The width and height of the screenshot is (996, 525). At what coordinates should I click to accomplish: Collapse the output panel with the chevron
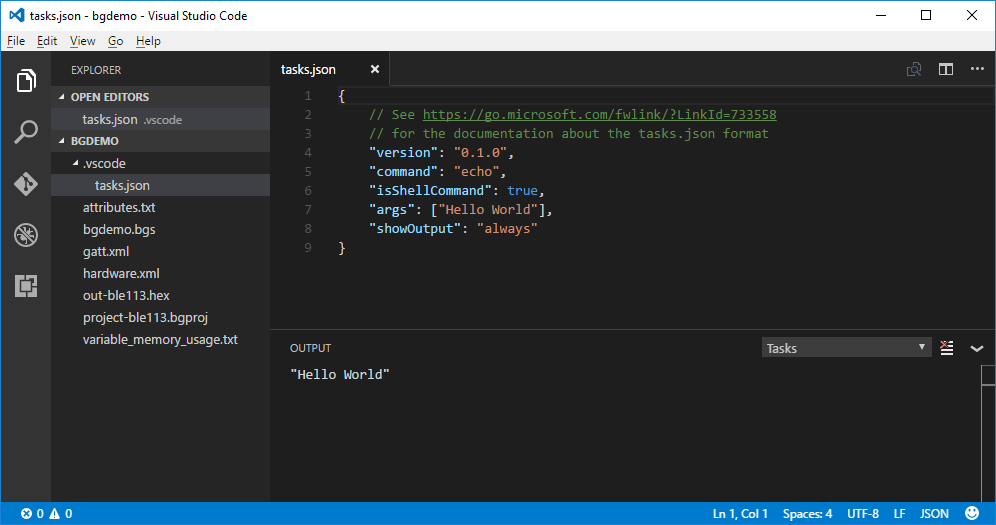tap(977, 349)
